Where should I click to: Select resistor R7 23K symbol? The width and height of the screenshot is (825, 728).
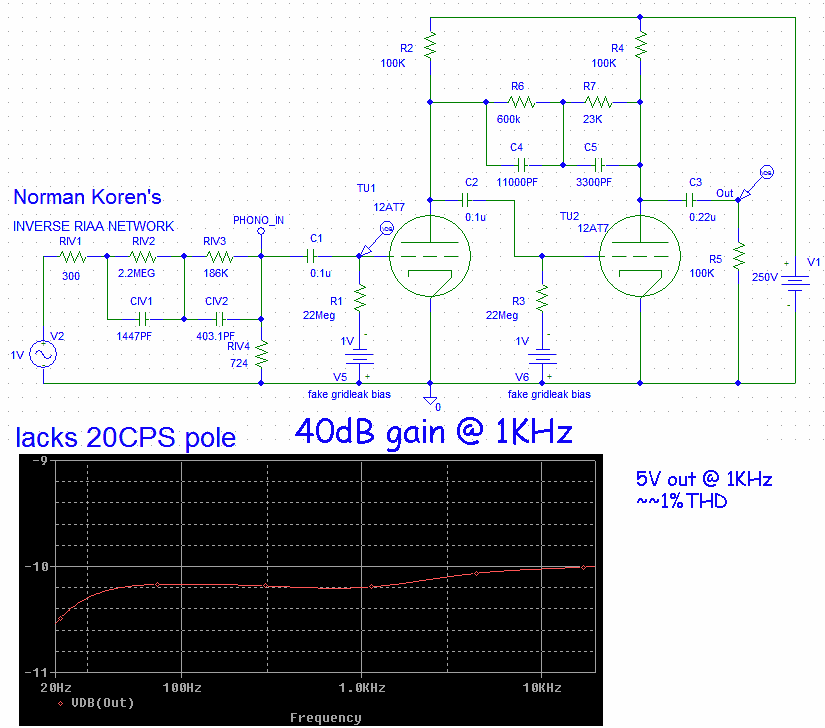click(599, 102)
